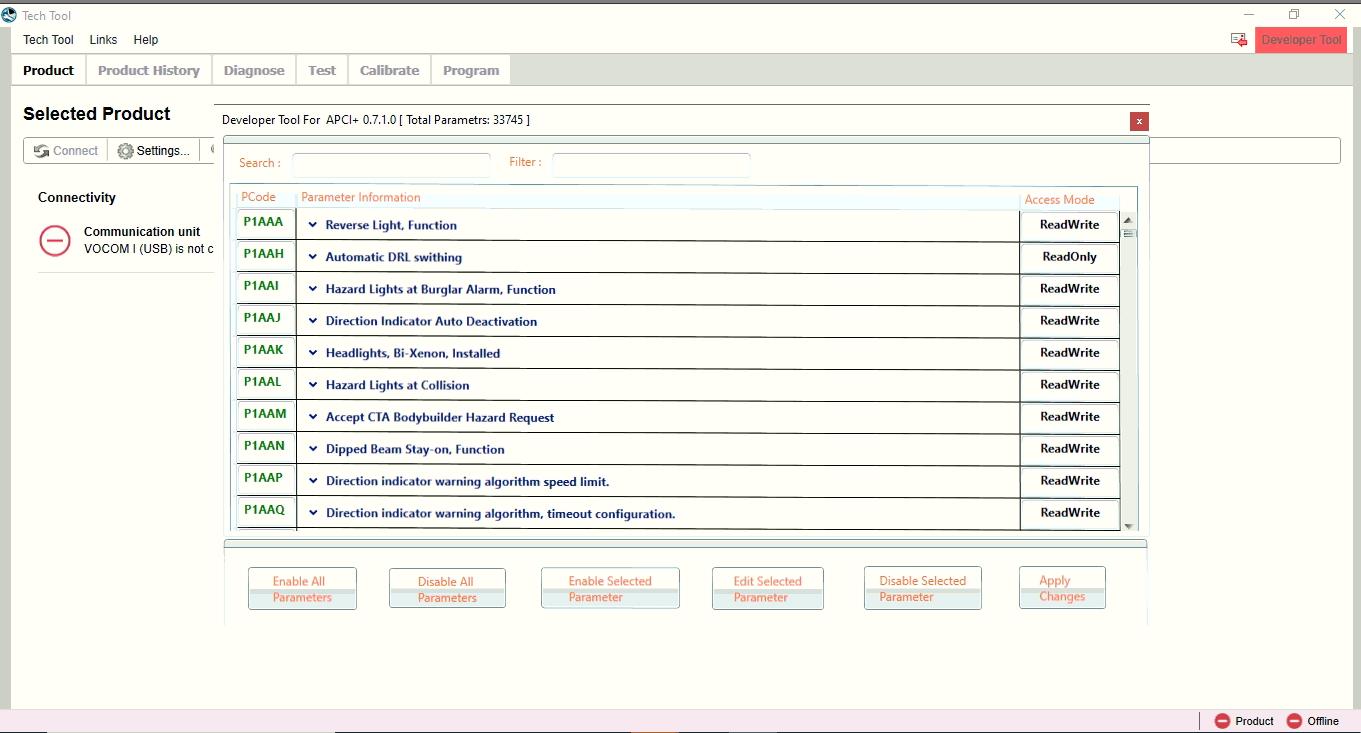The height and width of the screenshot is (733, 1361).
Task: Toggle ReadOnly access for Automatic DRL swithing
Action: (1068, 257)
